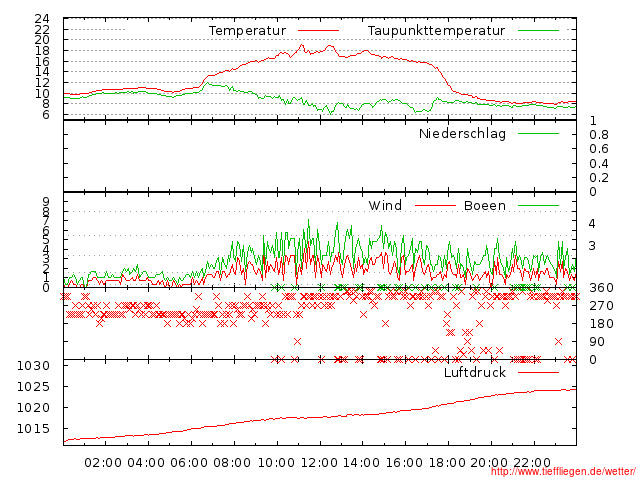Click the 14:00 time axis label
Image resolution: width=640 pixels, height=480 pixels.
[x=362, y=463]
